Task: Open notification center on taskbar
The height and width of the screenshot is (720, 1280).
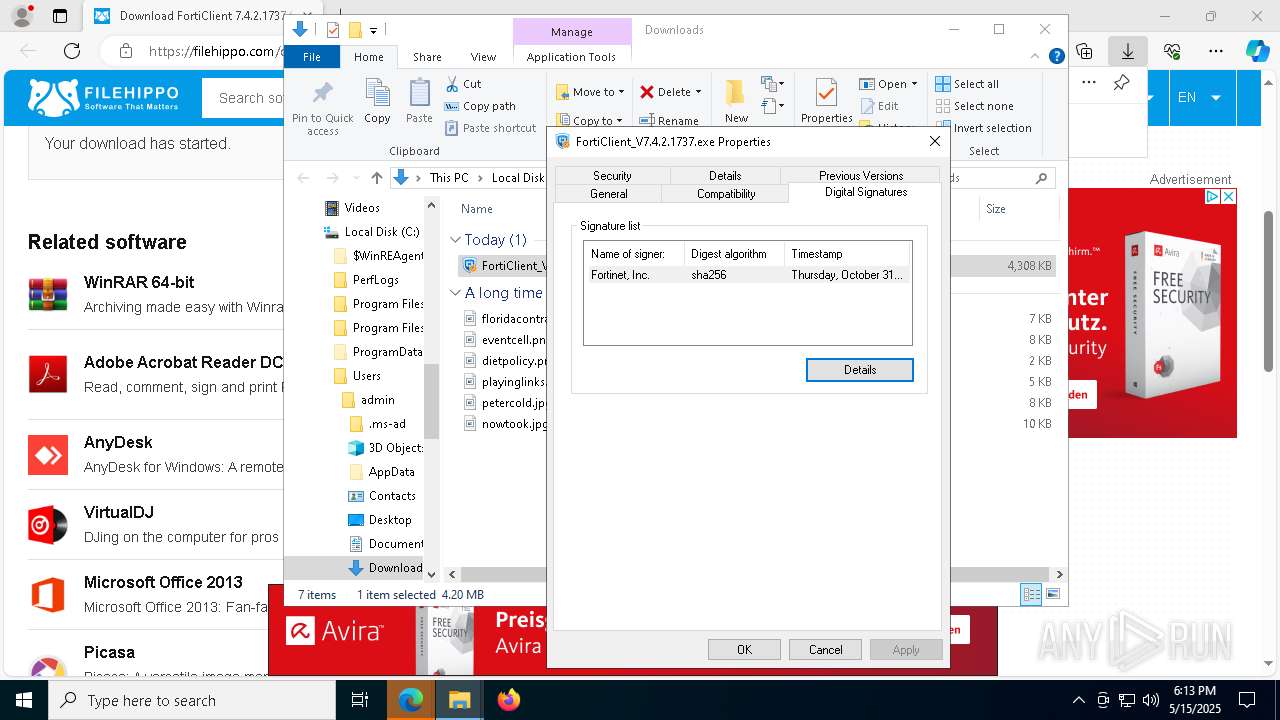Action: click(1247, 700)
